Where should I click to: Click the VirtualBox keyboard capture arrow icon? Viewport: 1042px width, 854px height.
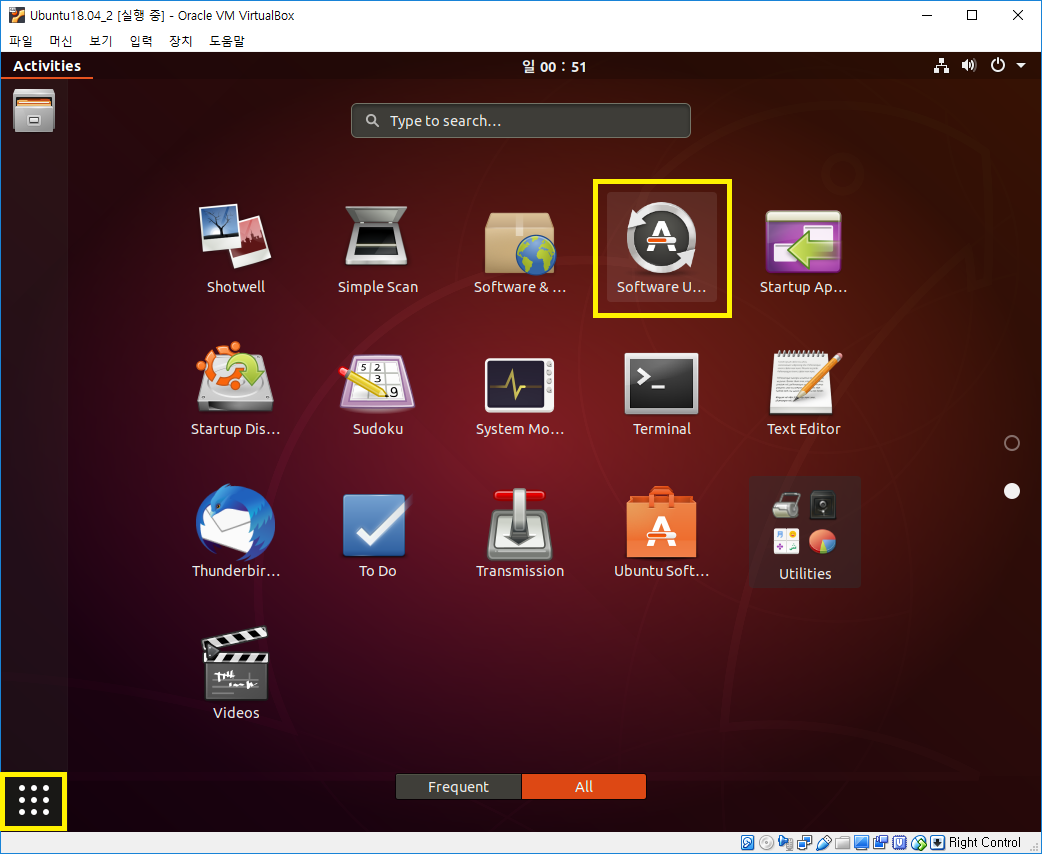937,843
